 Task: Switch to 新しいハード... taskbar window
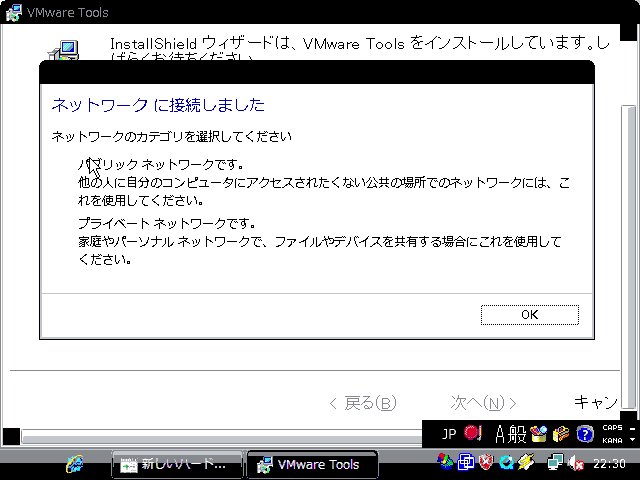click(177, 464)
